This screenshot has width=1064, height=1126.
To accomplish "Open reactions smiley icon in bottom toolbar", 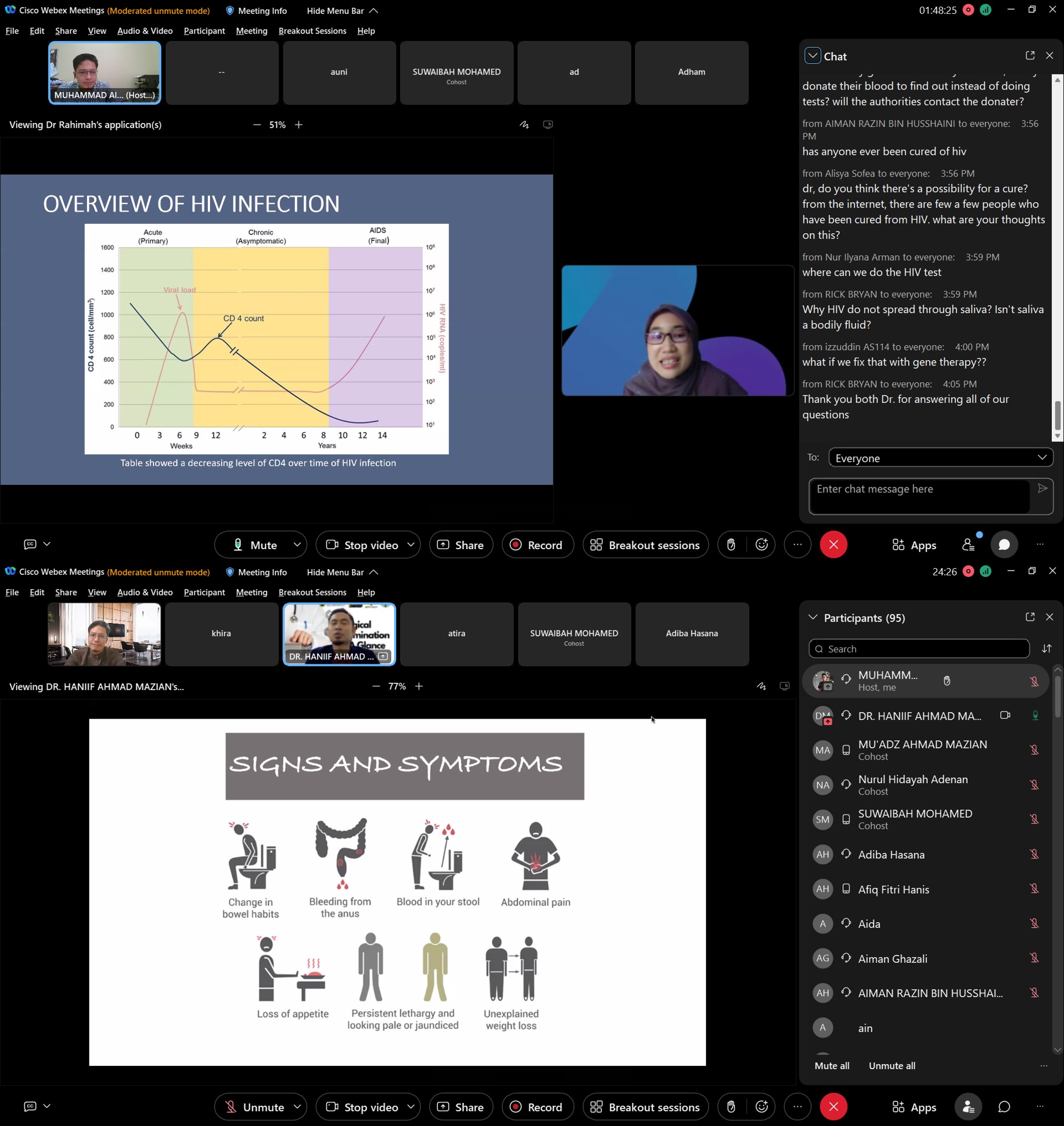I will tap(761, 1106).
